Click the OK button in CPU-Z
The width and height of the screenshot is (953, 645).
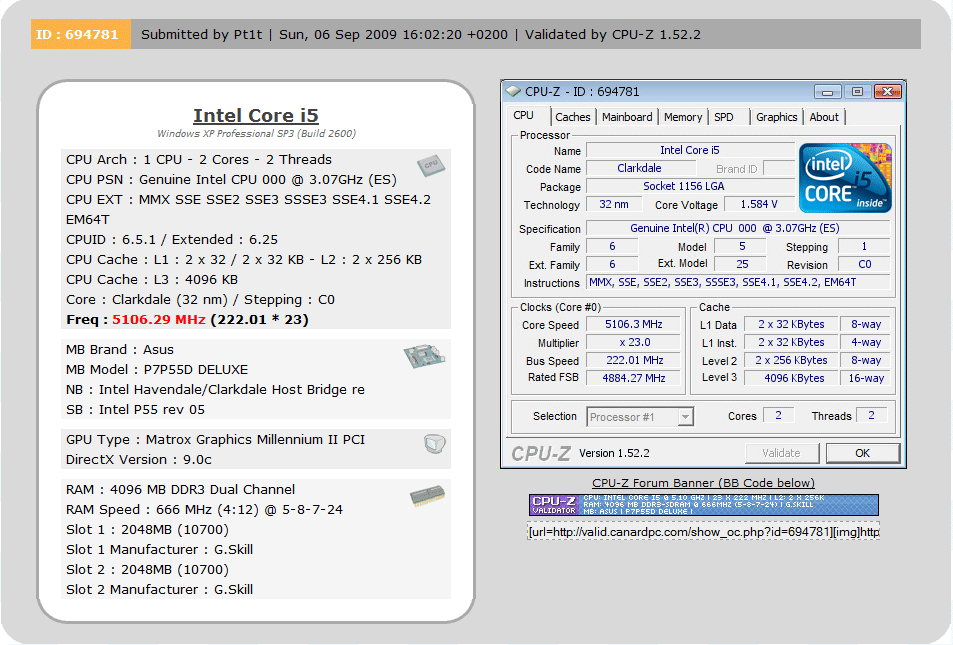[862, 453]
